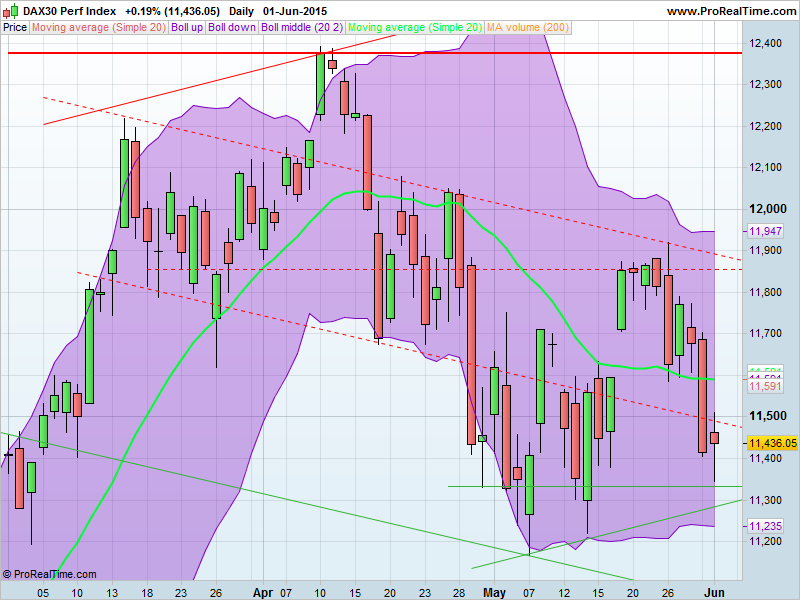Click the 11,800 price axis label
Image resolution: width=800 pixels, height=600 pixels.
pos(765,292)
